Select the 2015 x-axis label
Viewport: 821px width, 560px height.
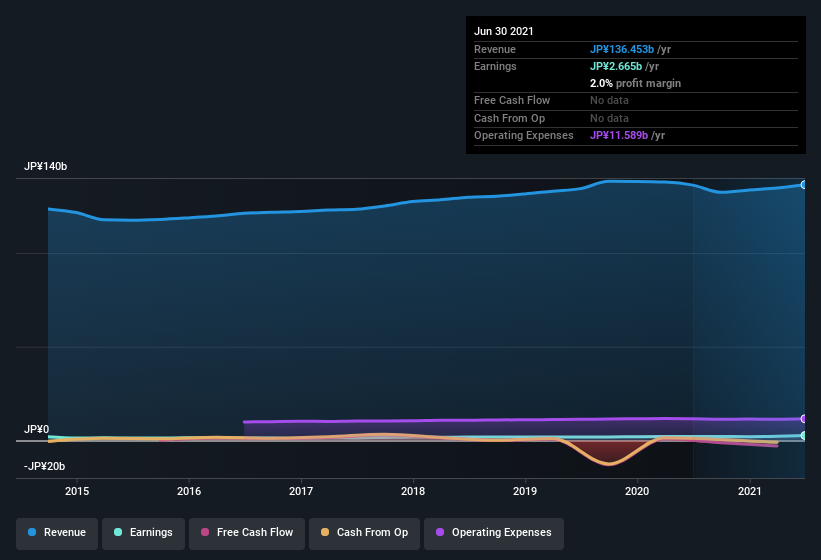coord(77,491)
